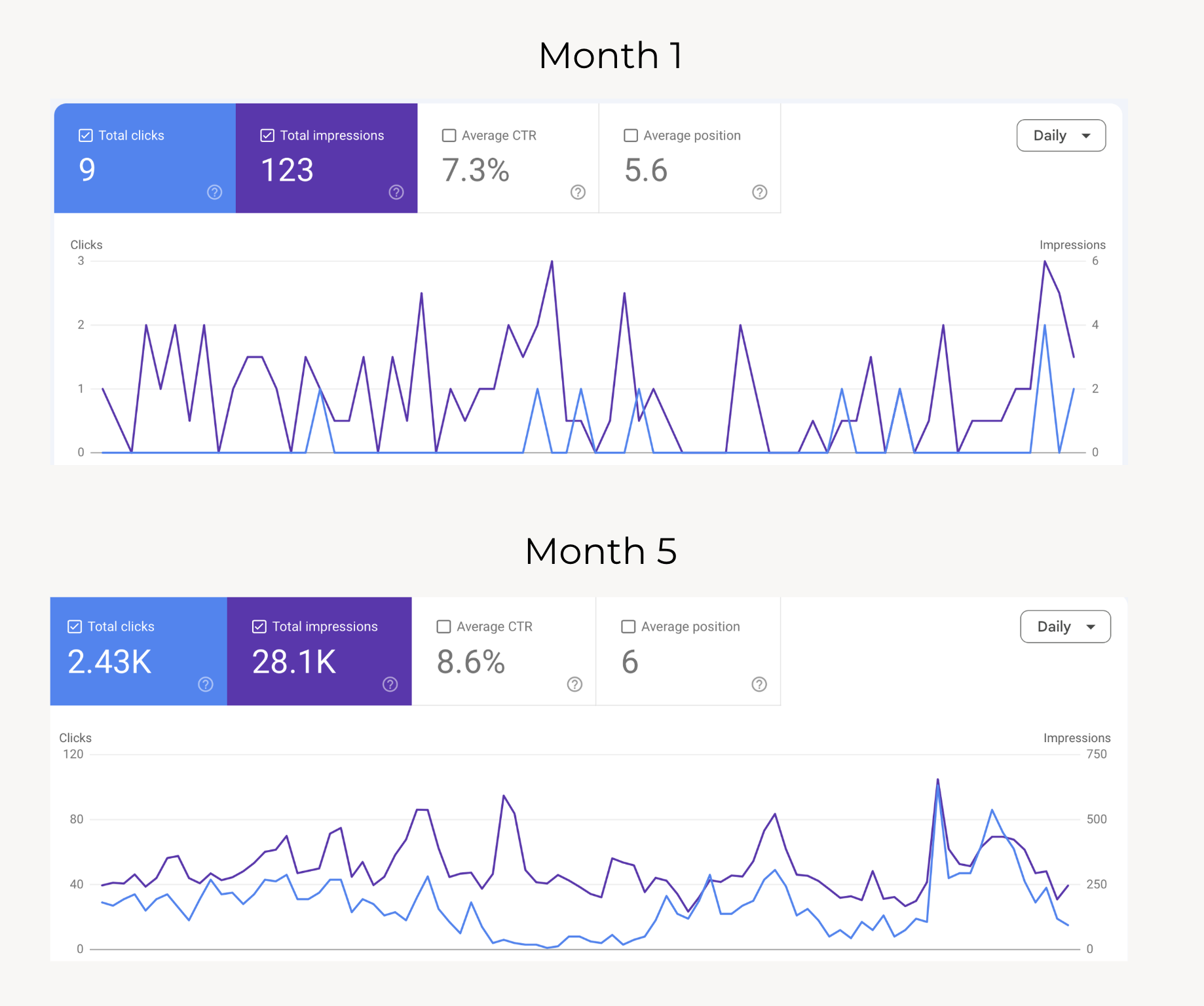
Task: Click Clicks axis label in Month 5 chart
Action: tap(75, 738)
